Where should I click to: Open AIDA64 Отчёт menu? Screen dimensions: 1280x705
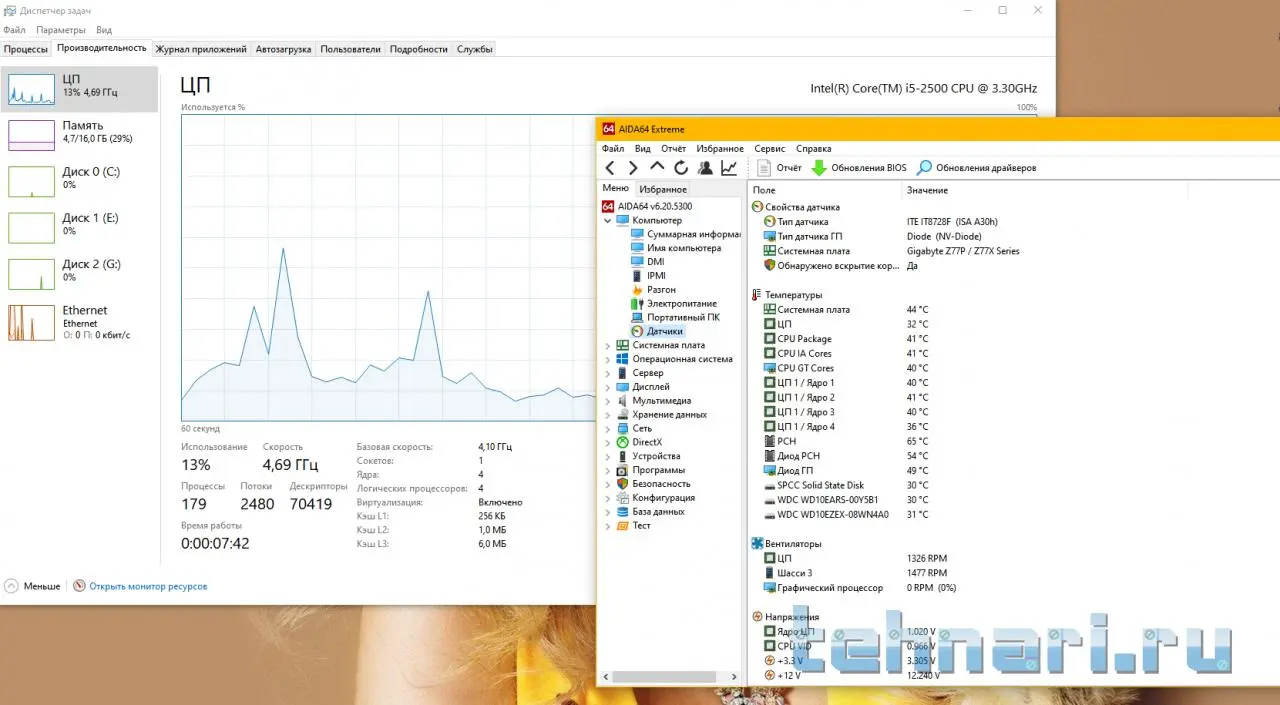click(x=673, y=149)
